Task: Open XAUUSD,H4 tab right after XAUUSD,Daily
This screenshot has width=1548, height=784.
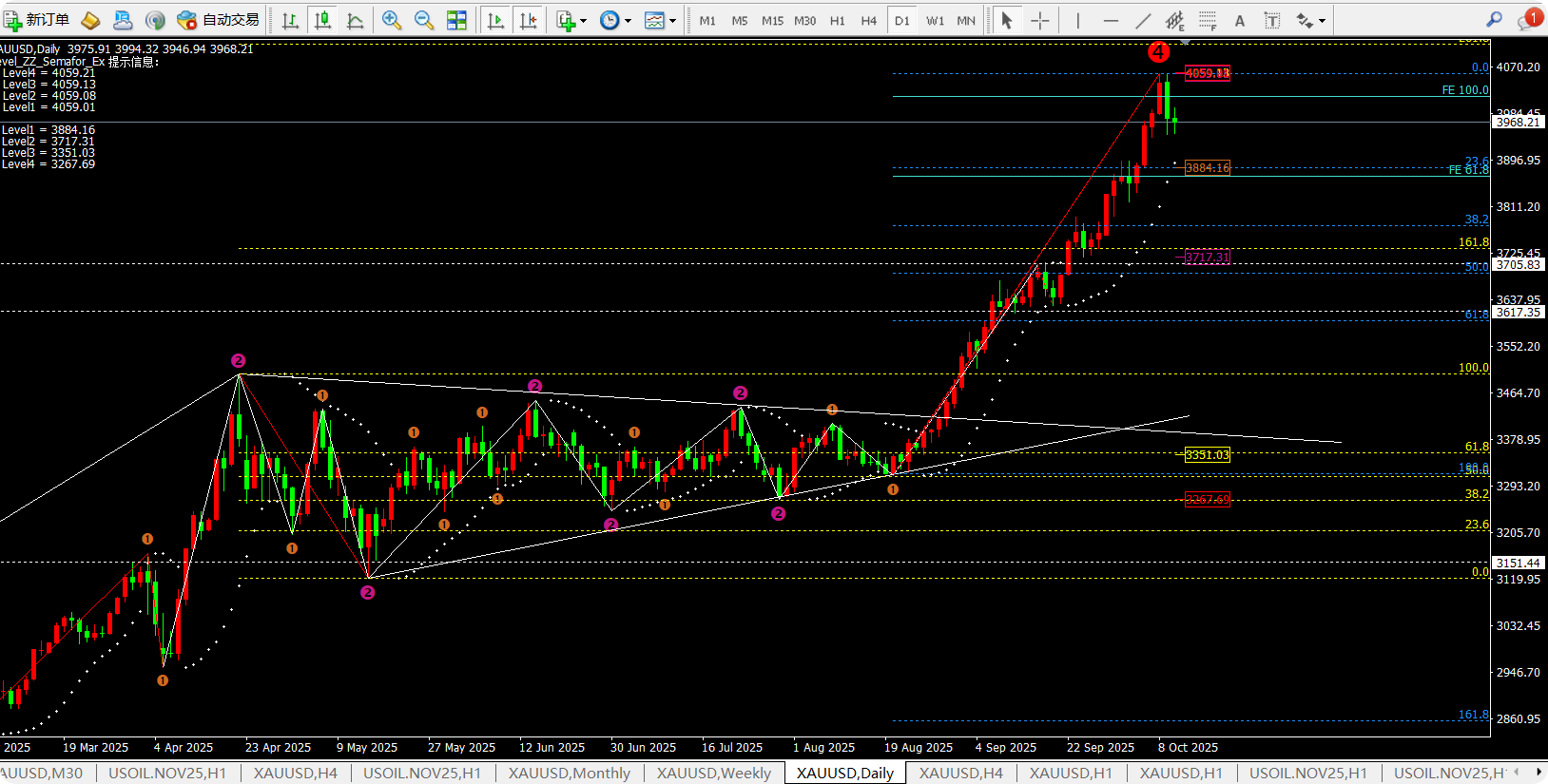Action: (960, 773)
